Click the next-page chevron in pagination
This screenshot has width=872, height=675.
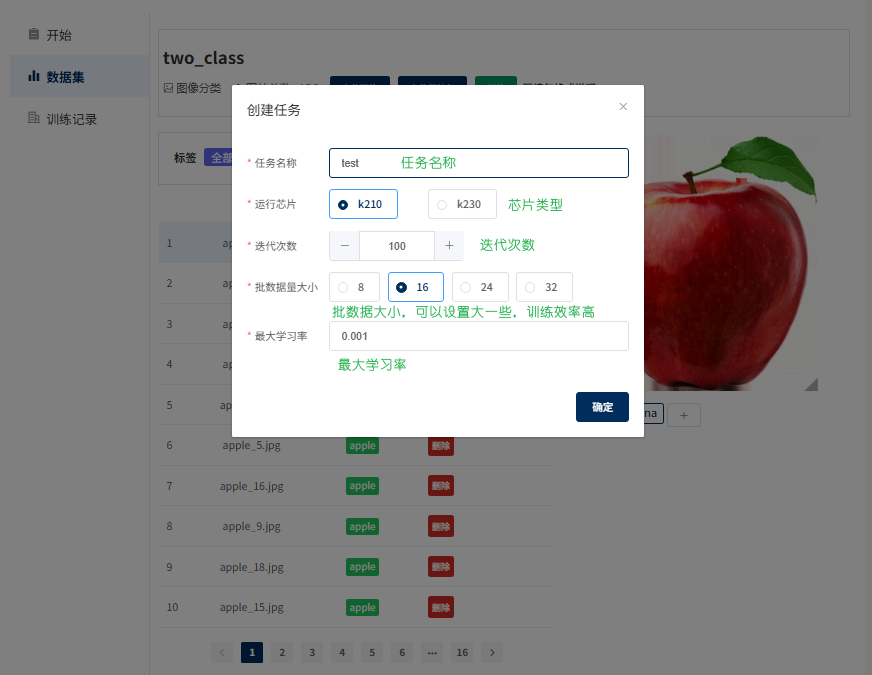pyautogui.click(x=492, y=652)
